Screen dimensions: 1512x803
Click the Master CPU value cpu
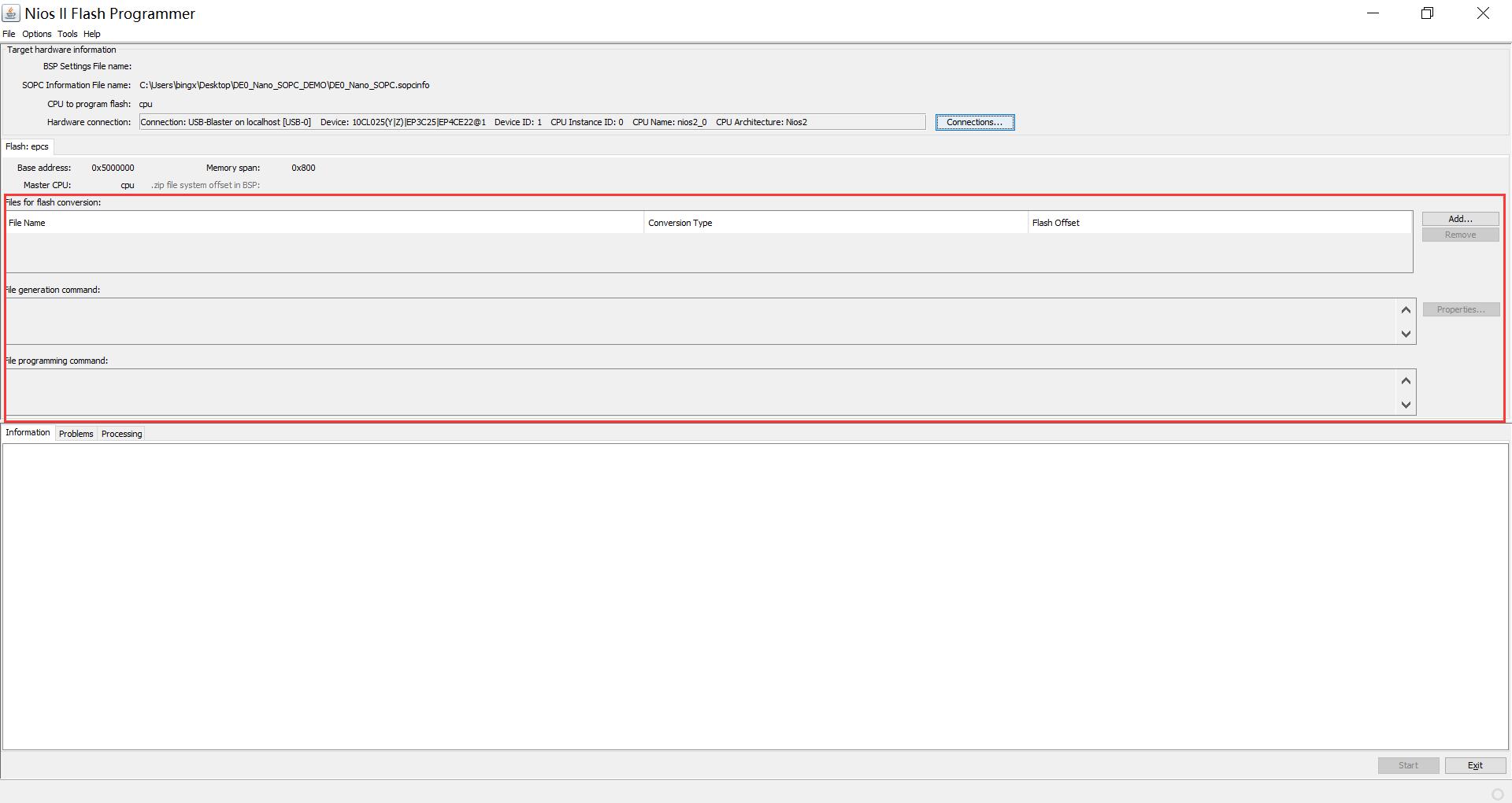(x=128, y=185)
